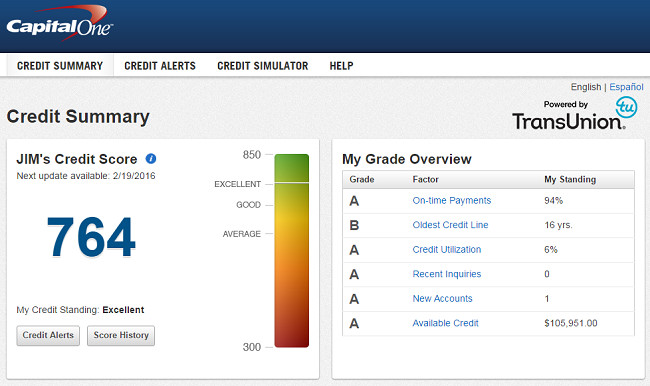Click the Score History button
The image size is (650, 386).
click(121, 335)
